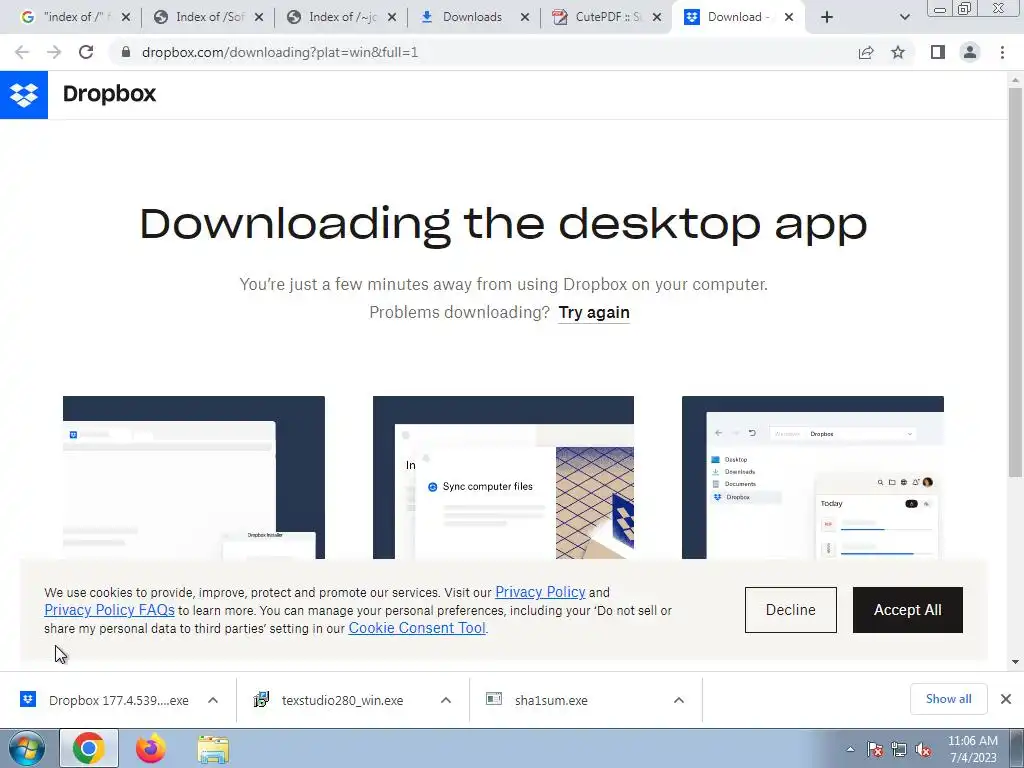Click the sha1sum file icon in downloads shelf
The height and width of the screenshot is (768, 1024).
[494, 699]
